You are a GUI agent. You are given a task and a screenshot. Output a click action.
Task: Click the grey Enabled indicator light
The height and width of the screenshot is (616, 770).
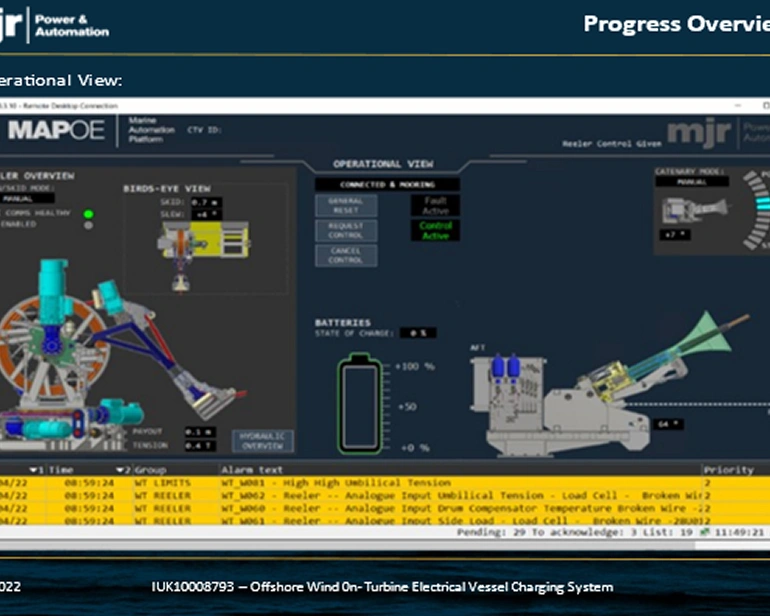[88, 225]
